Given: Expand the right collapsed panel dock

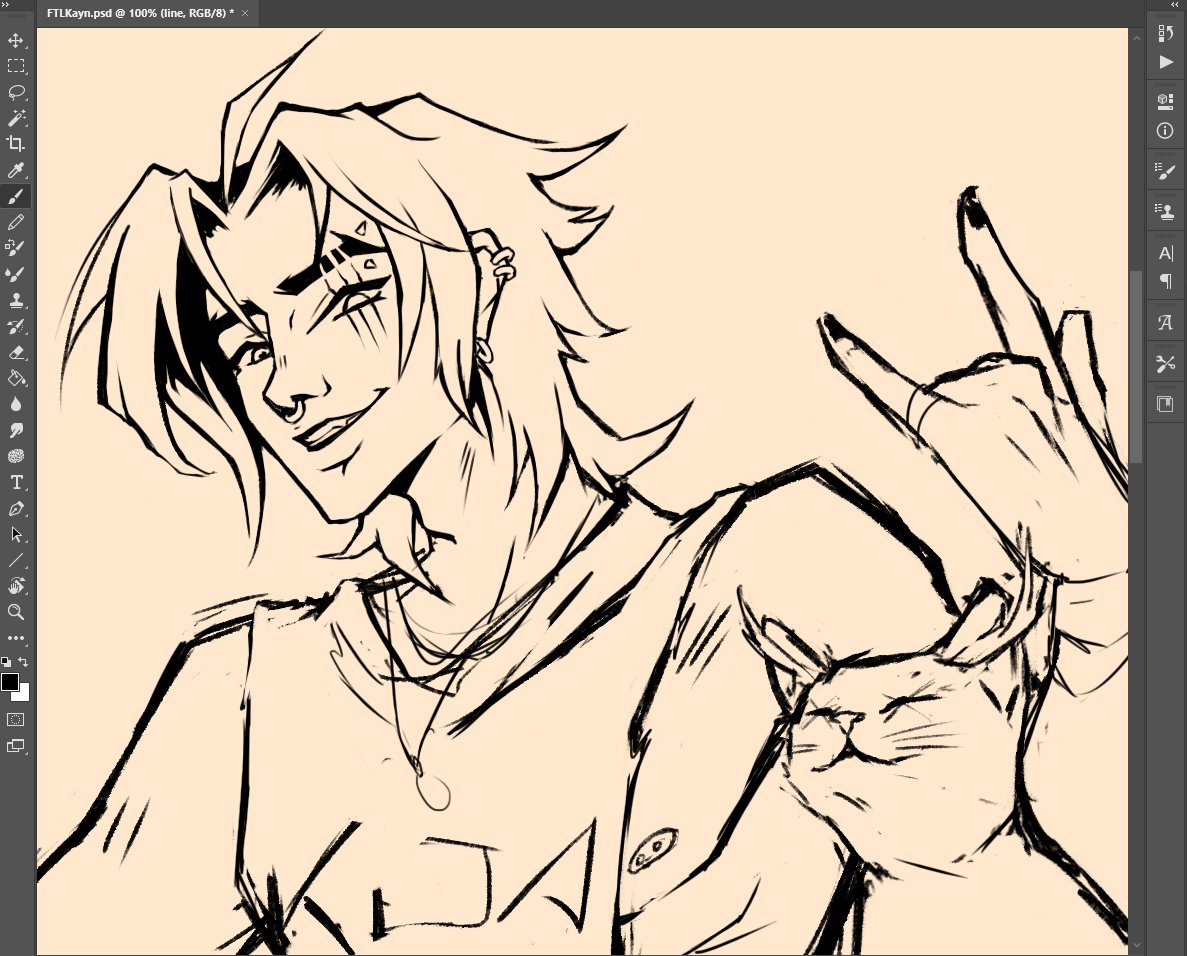Looking at the screenshot, I should tap(1174, 5).
